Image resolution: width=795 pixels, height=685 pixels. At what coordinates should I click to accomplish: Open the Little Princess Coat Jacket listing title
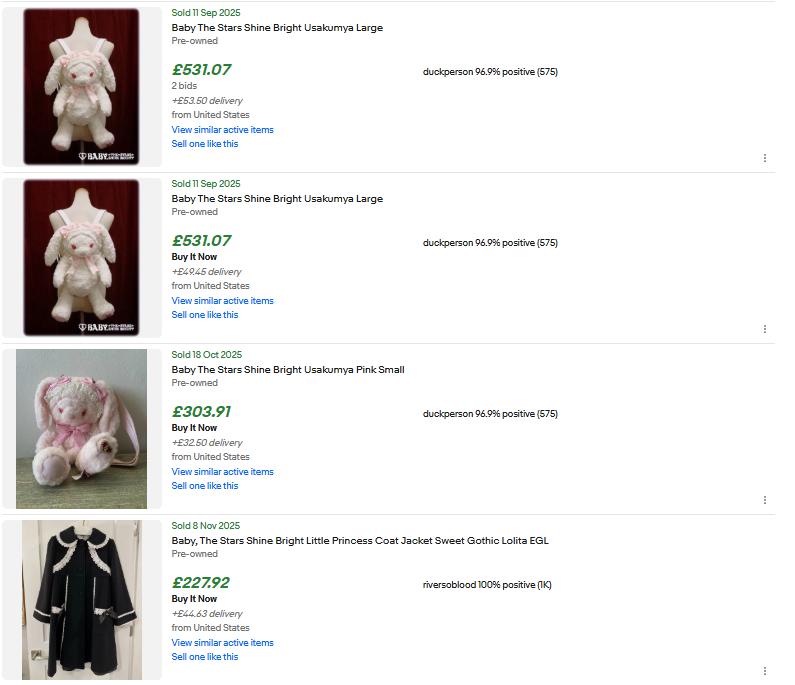(360, 541)
